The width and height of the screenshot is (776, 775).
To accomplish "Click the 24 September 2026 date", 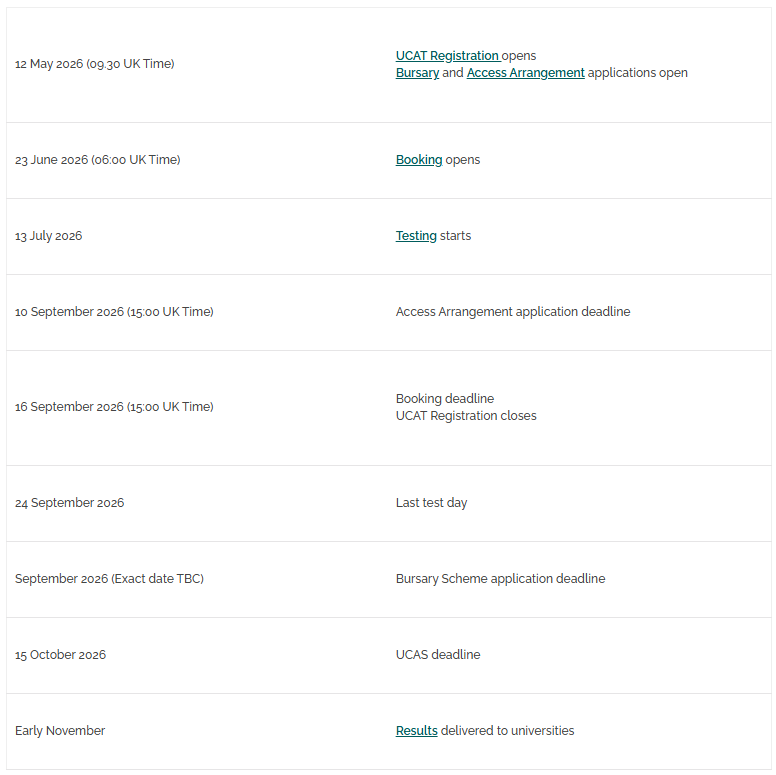I will coord(69,503).
